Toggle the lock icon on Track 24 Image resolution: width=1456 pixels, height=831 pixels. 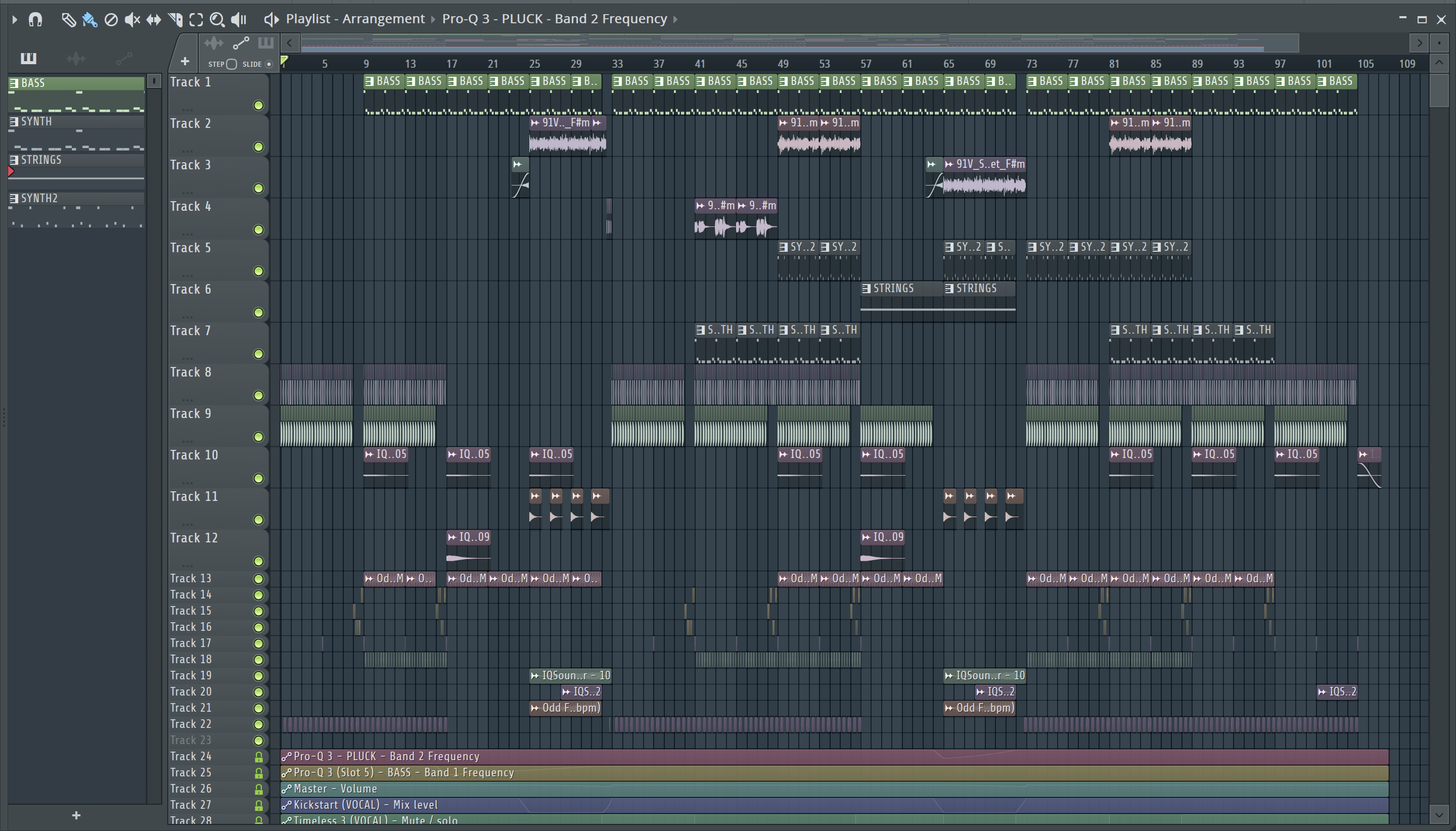258,757
